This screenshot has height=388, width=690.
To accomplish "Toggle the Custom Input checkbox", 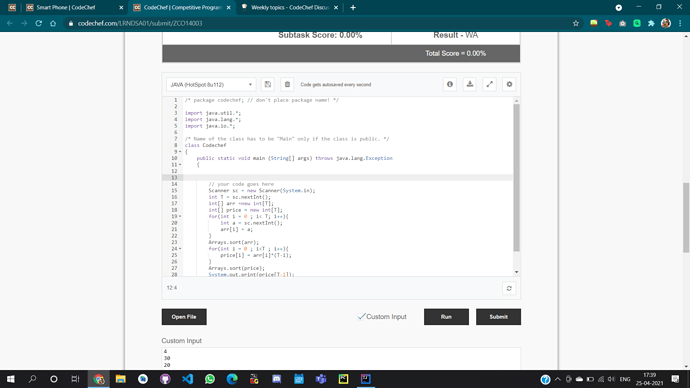I will point(361,316).
